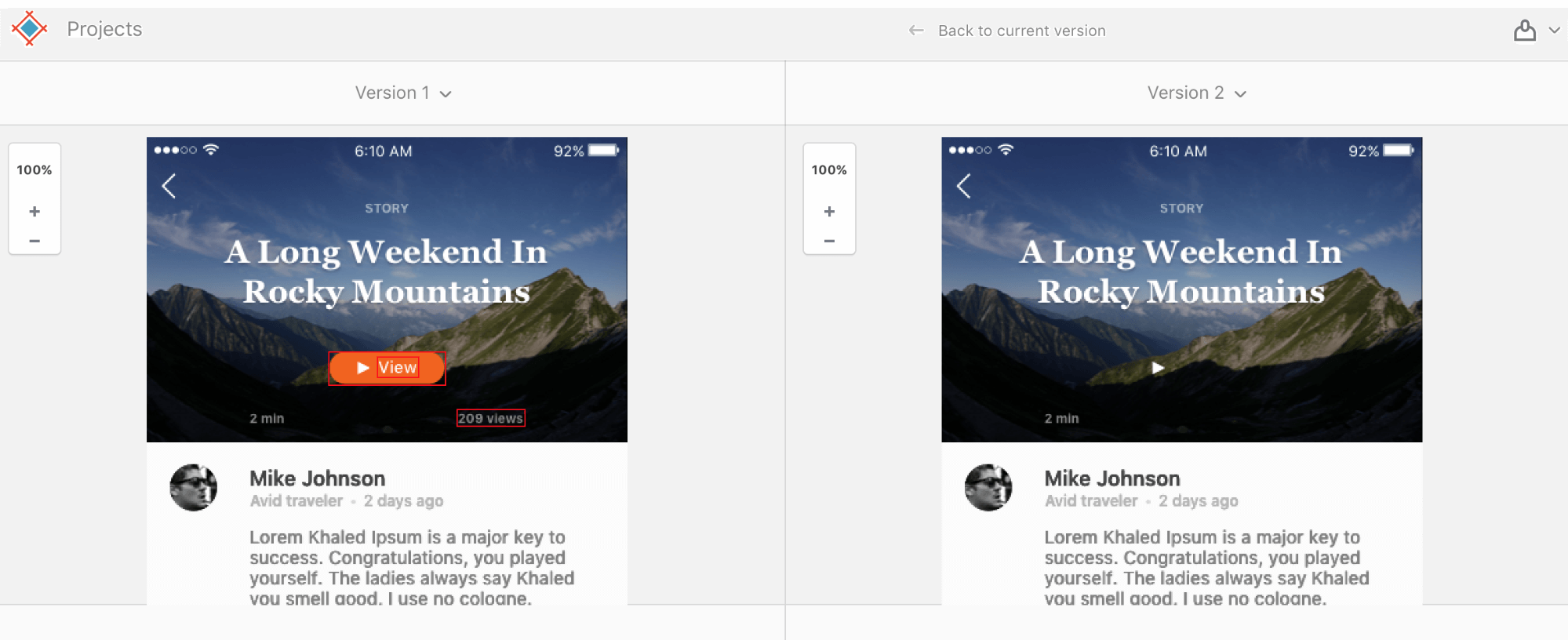Zoom in on the Version 1 preview
The image size is (1568, 640).
coord(35,212)
